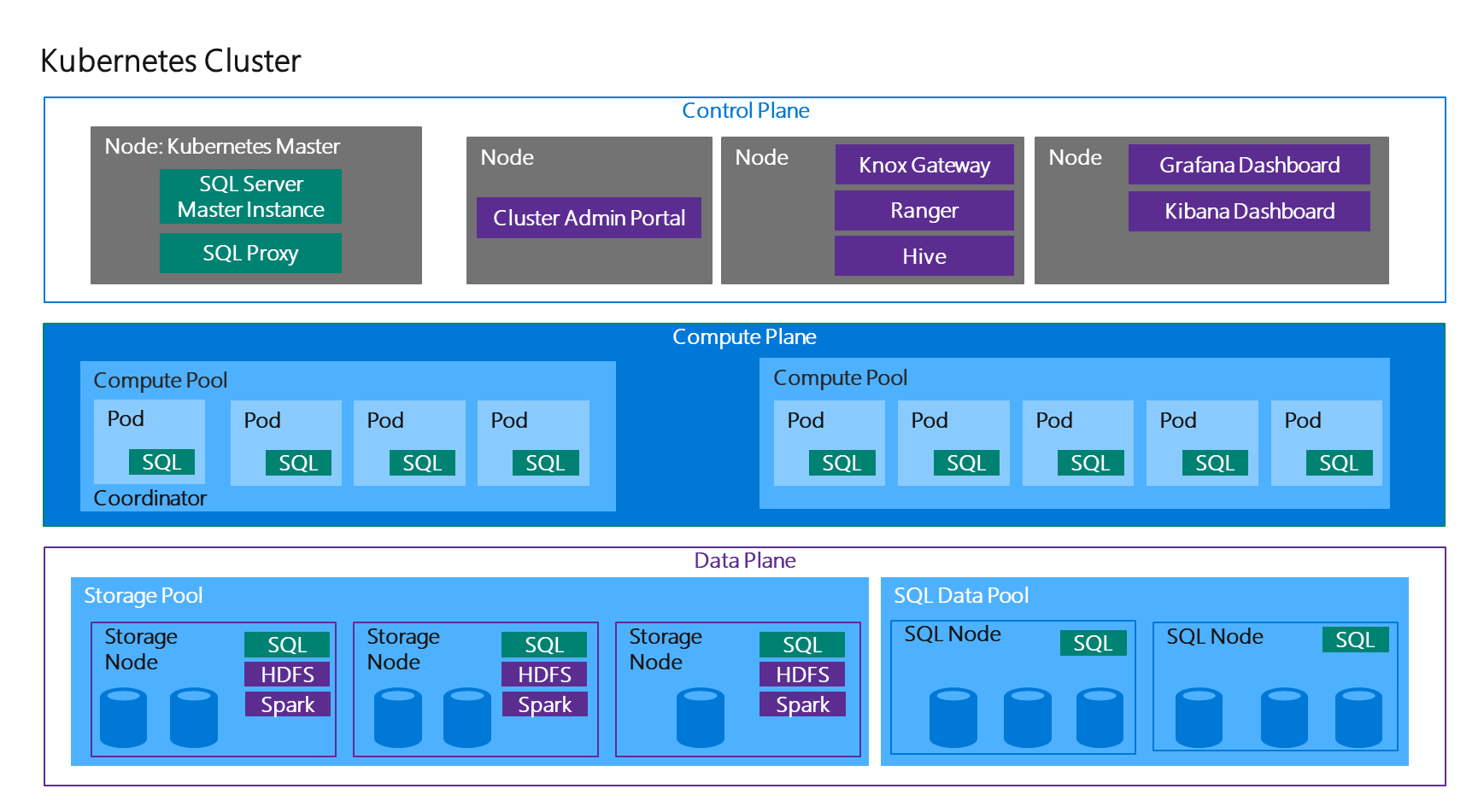Screen dimensions: 1478x812
Task: Click the middle cylinder in first SQL Node
Action: [1027, 718]
